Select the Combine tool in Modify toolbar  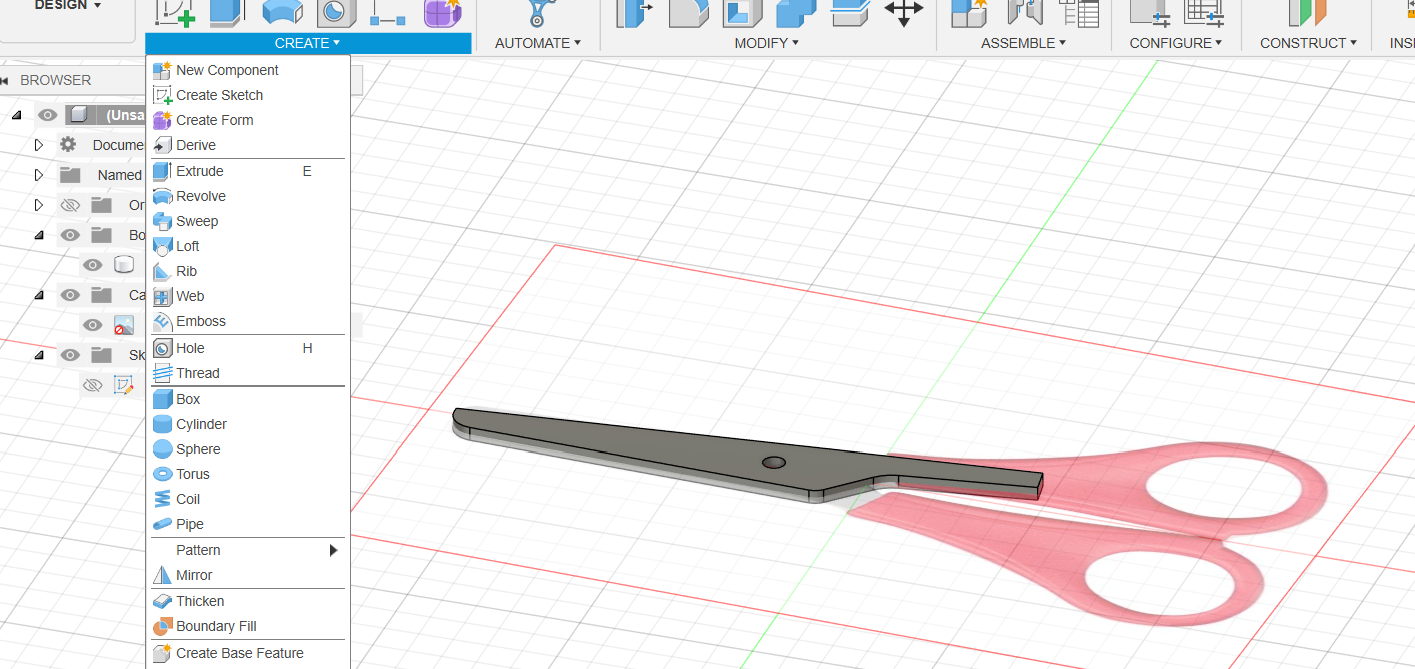[x=795, y=11]
